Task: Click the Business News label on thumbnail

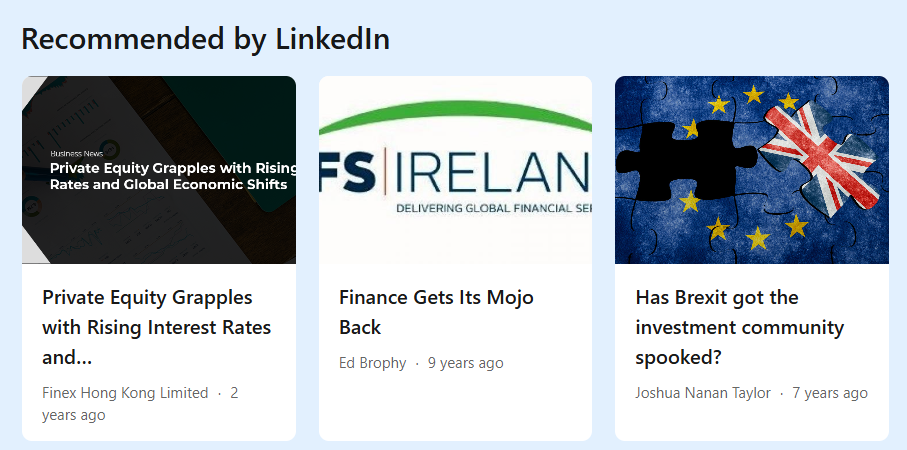Action: pyautogui.click(x=73, y=153)
